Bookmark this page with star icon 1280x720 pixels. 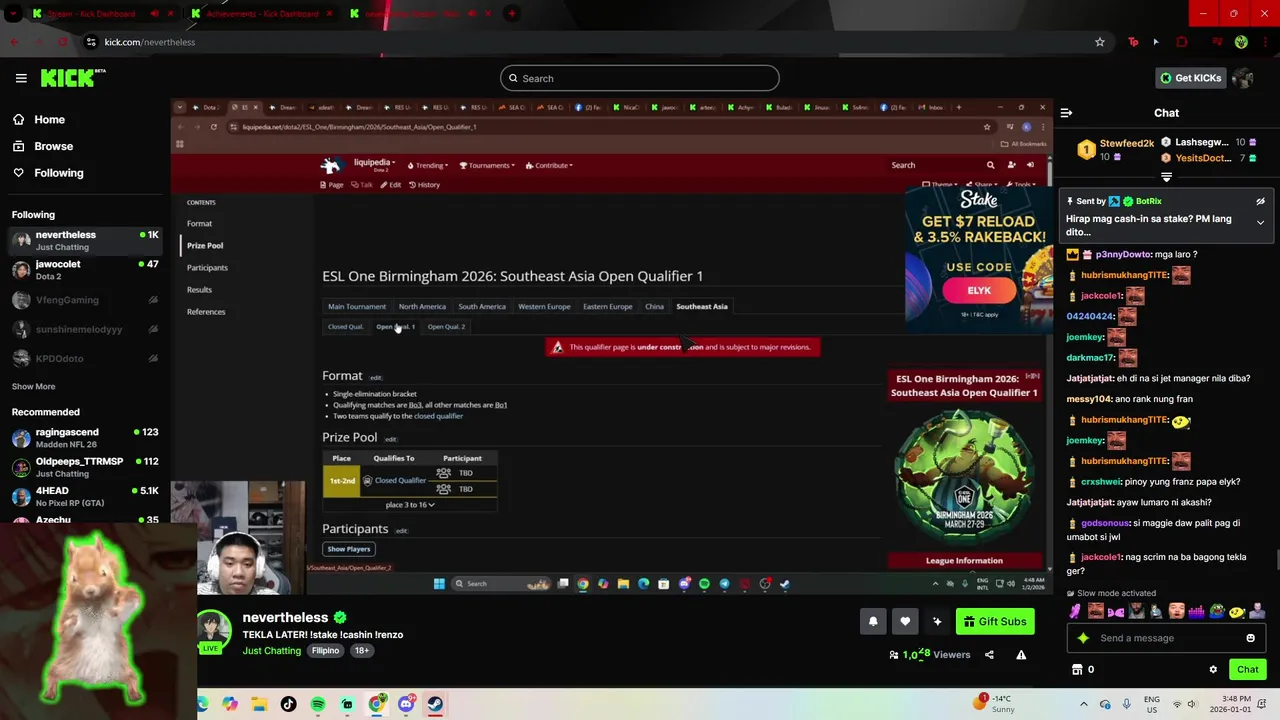(1100, 42)
